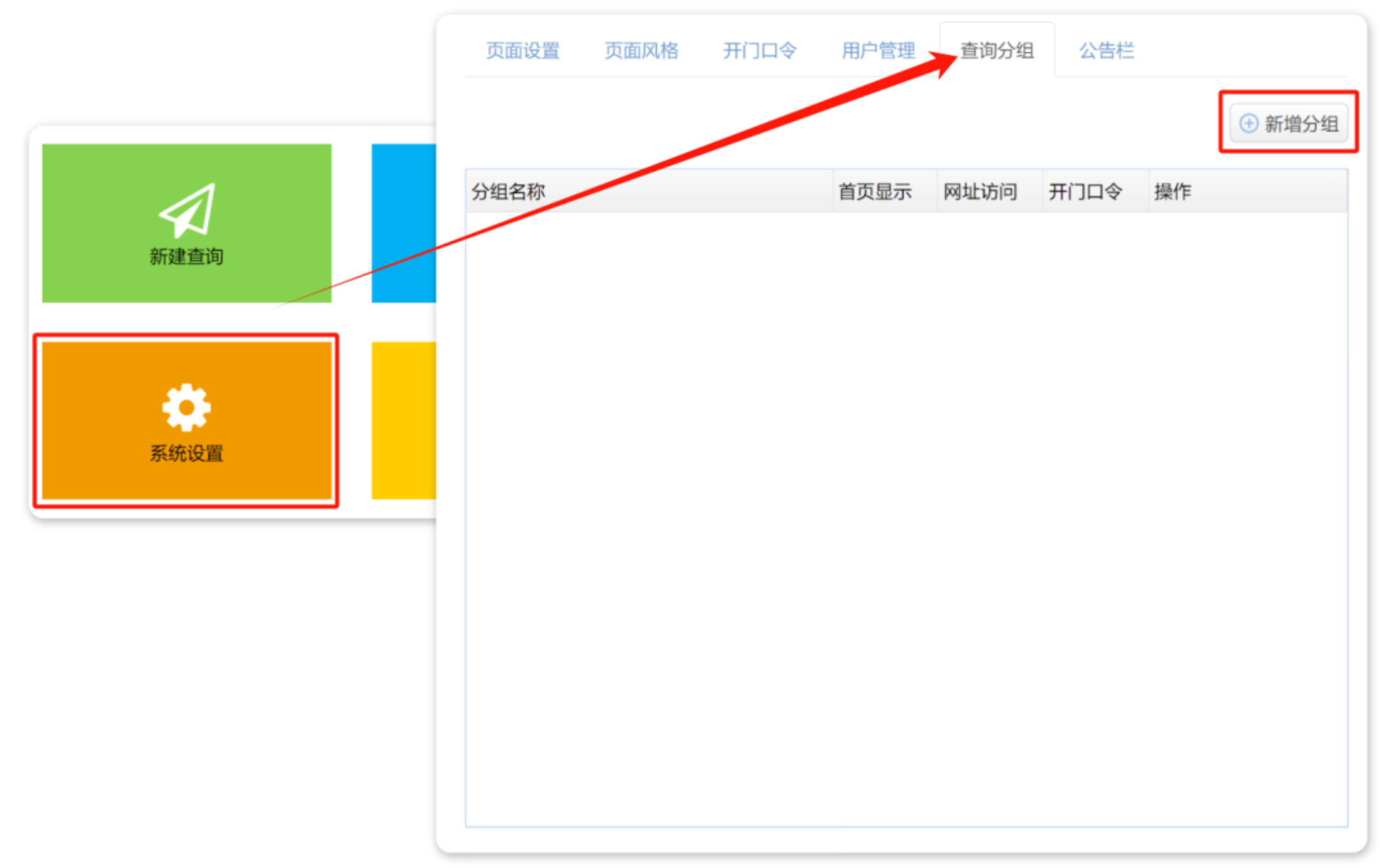Go to the 用户管理 tab
The image size is (1382, 868).
pyautogui.click(x=878, y=50)
